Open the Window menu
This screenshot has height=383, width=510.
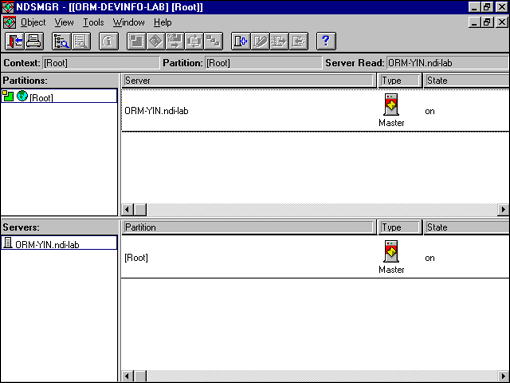(x=129, y=23)
